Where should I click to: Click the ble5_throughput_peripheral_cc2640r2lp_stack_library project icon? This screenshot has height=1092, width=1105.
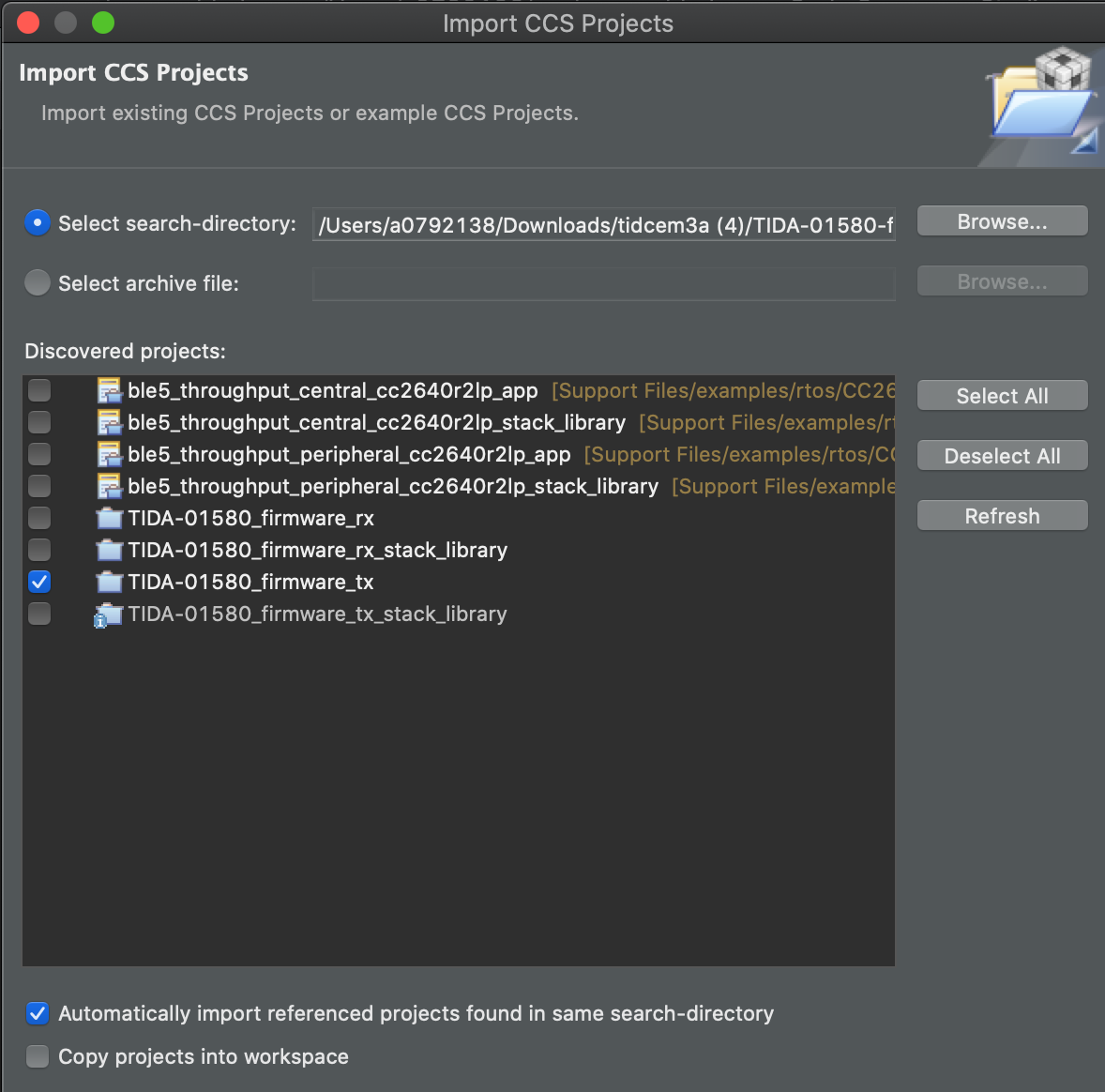(x=109, y=486)
